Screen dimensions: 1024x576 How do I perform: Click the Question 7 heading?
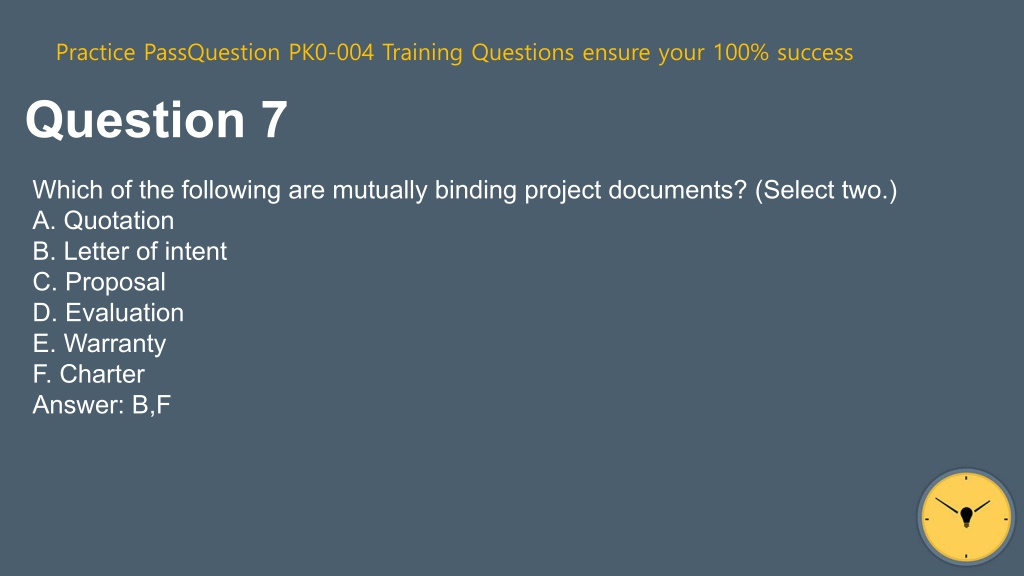pos(156,120)
